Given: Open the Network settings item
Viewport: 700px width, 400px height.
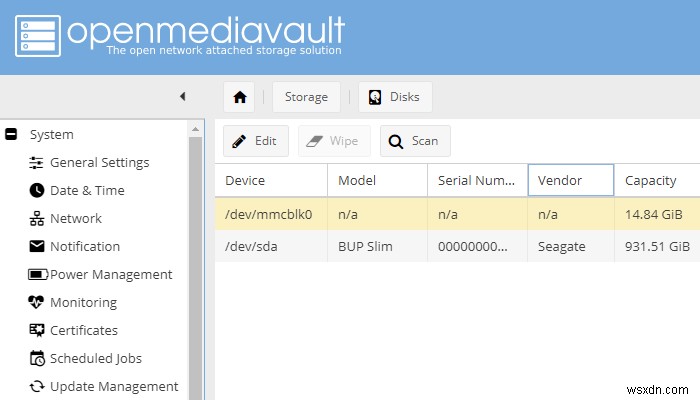Looking at the screenshot, I should coord(76,218).
